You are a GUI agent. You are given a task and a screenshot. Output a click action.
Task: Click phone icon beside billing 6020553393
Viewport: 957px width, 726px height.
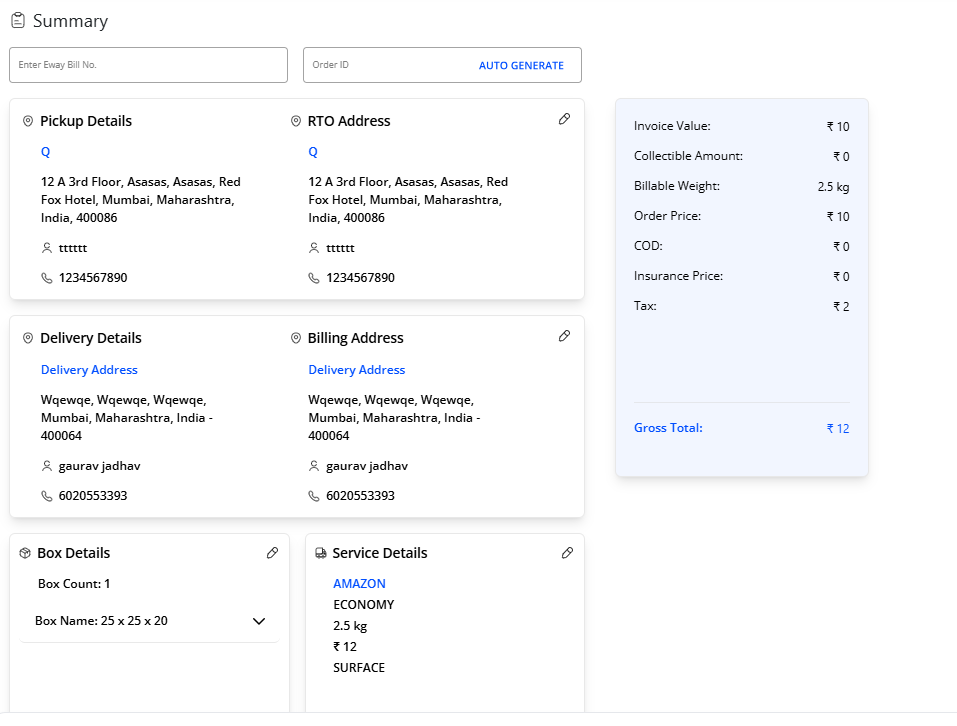[x=314, y=496]
